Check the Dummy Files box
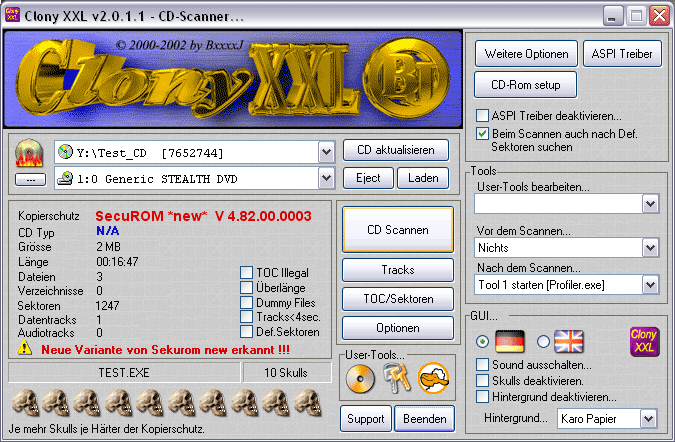The width and height of the screenshot is (675, 442). pos(246,302)
